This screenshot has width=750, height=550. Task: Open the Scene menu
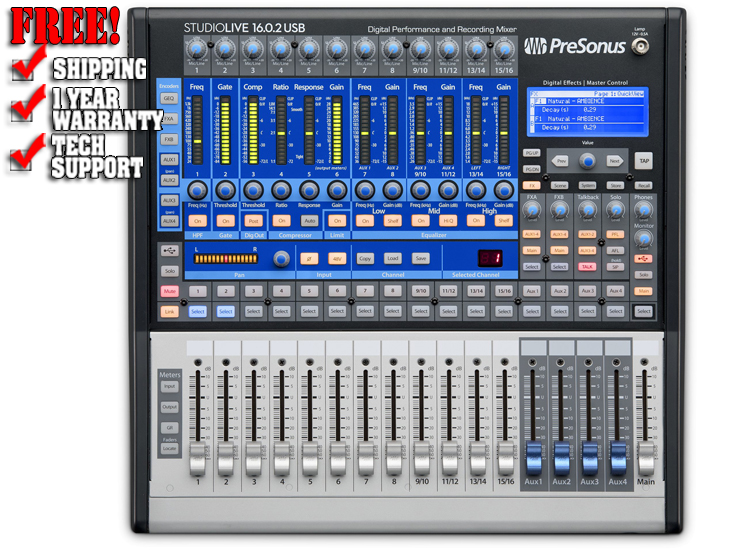coord(560,185)
